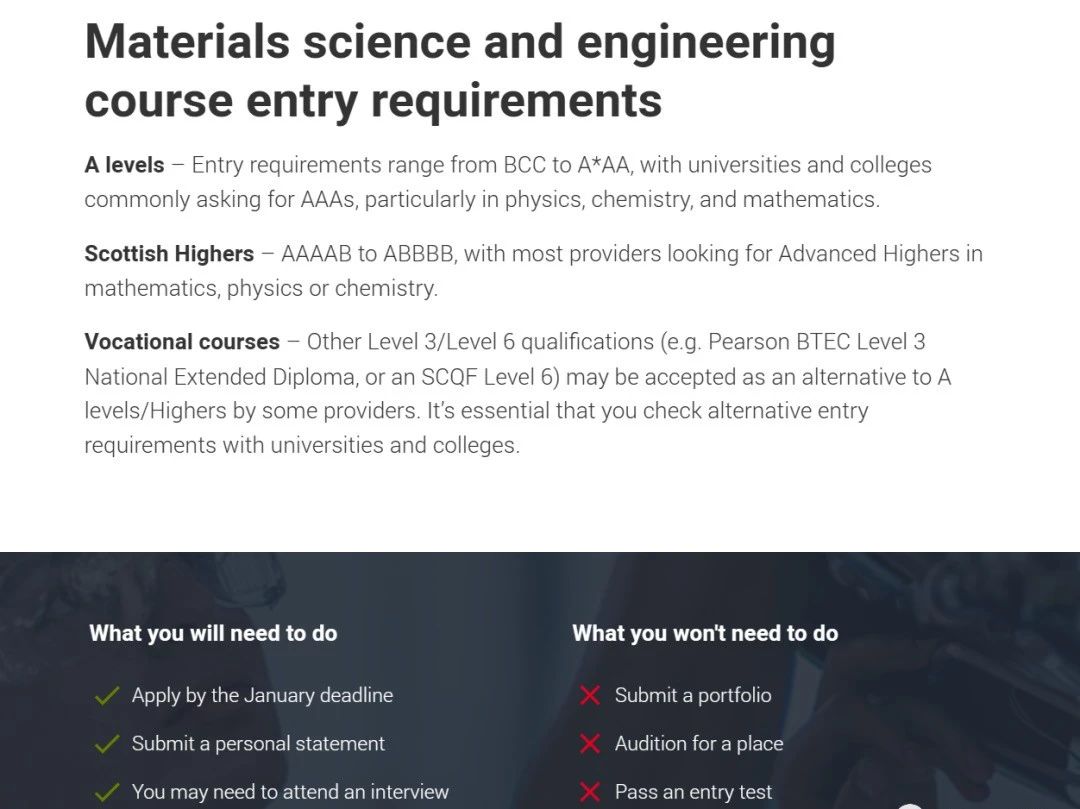Click 'Pass an entry test' list item text
The image size is (1080, 809).
coord(694,792)
